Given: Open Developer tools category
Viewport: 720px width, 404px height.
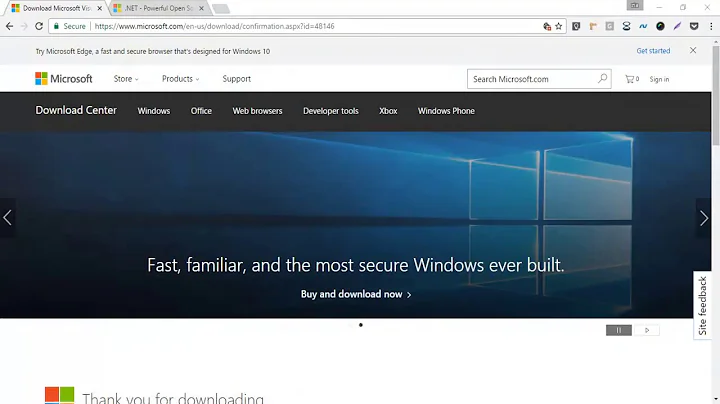Looking at the screenshot, I should pyautogui.click(x=331, y=111).
